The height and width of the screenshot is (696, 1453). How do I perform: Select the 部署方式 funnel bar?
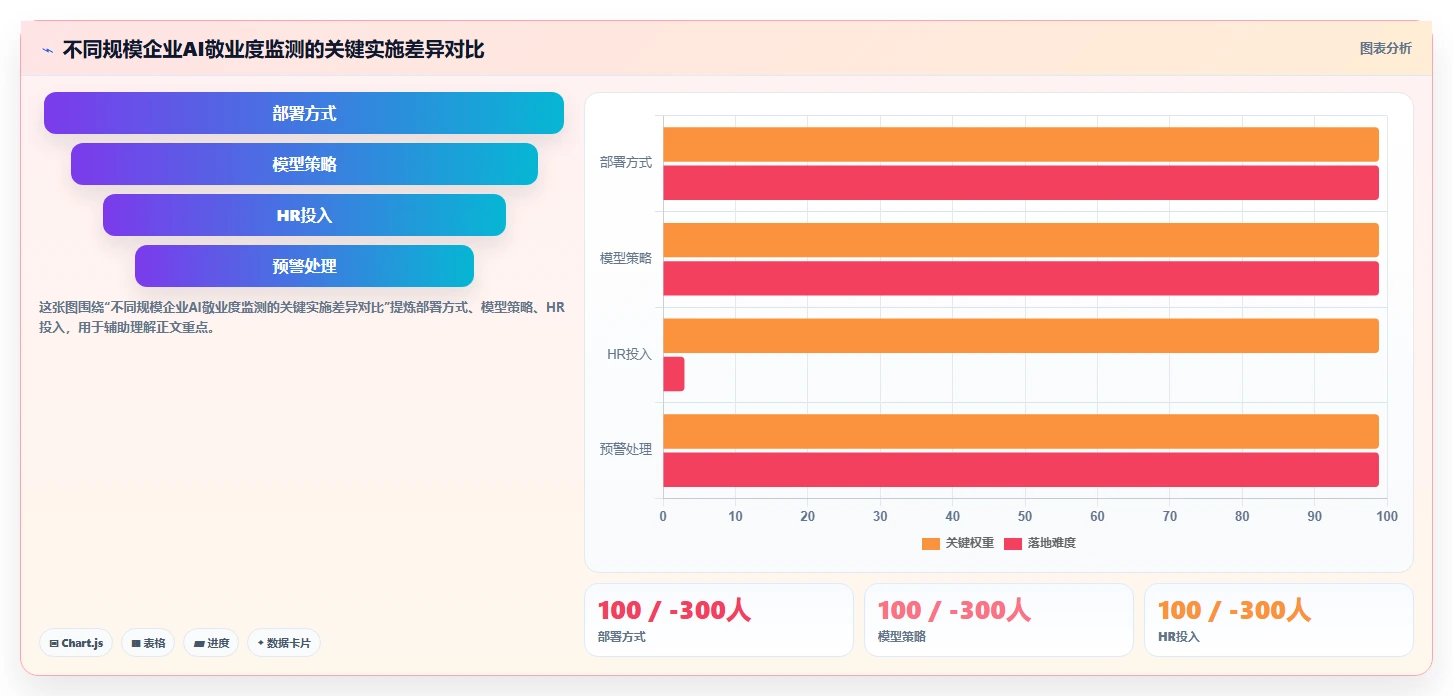point(304,113)
